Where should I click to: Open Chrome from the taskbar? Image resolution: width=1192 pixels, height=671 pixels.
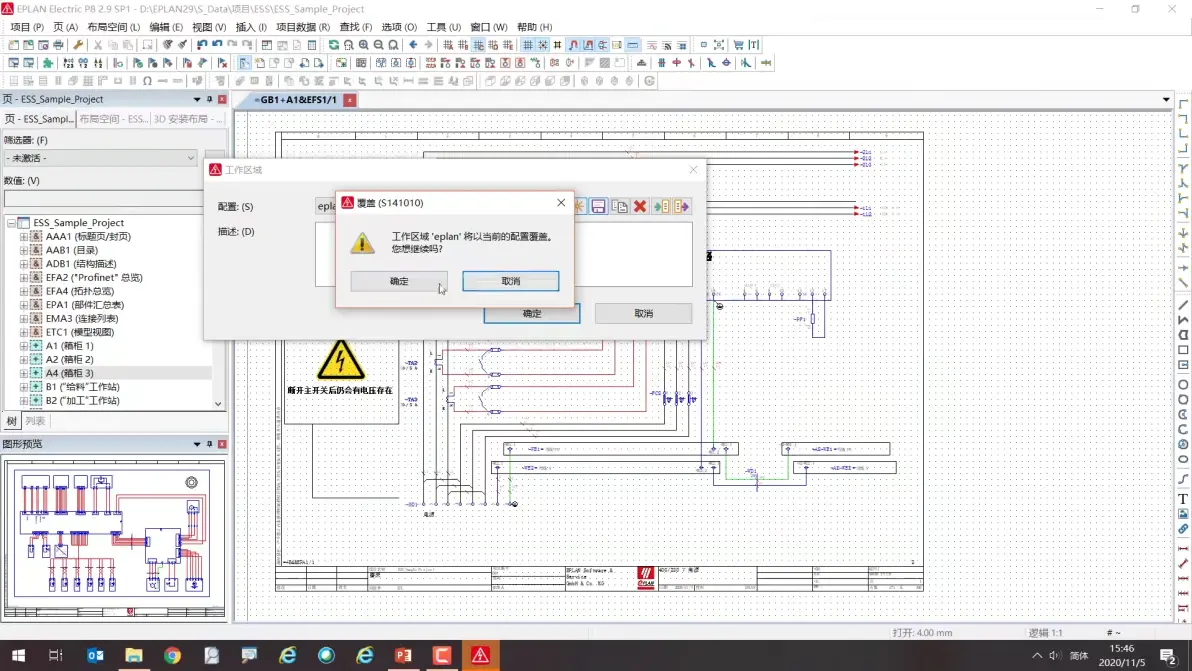(x=173, y=655)
